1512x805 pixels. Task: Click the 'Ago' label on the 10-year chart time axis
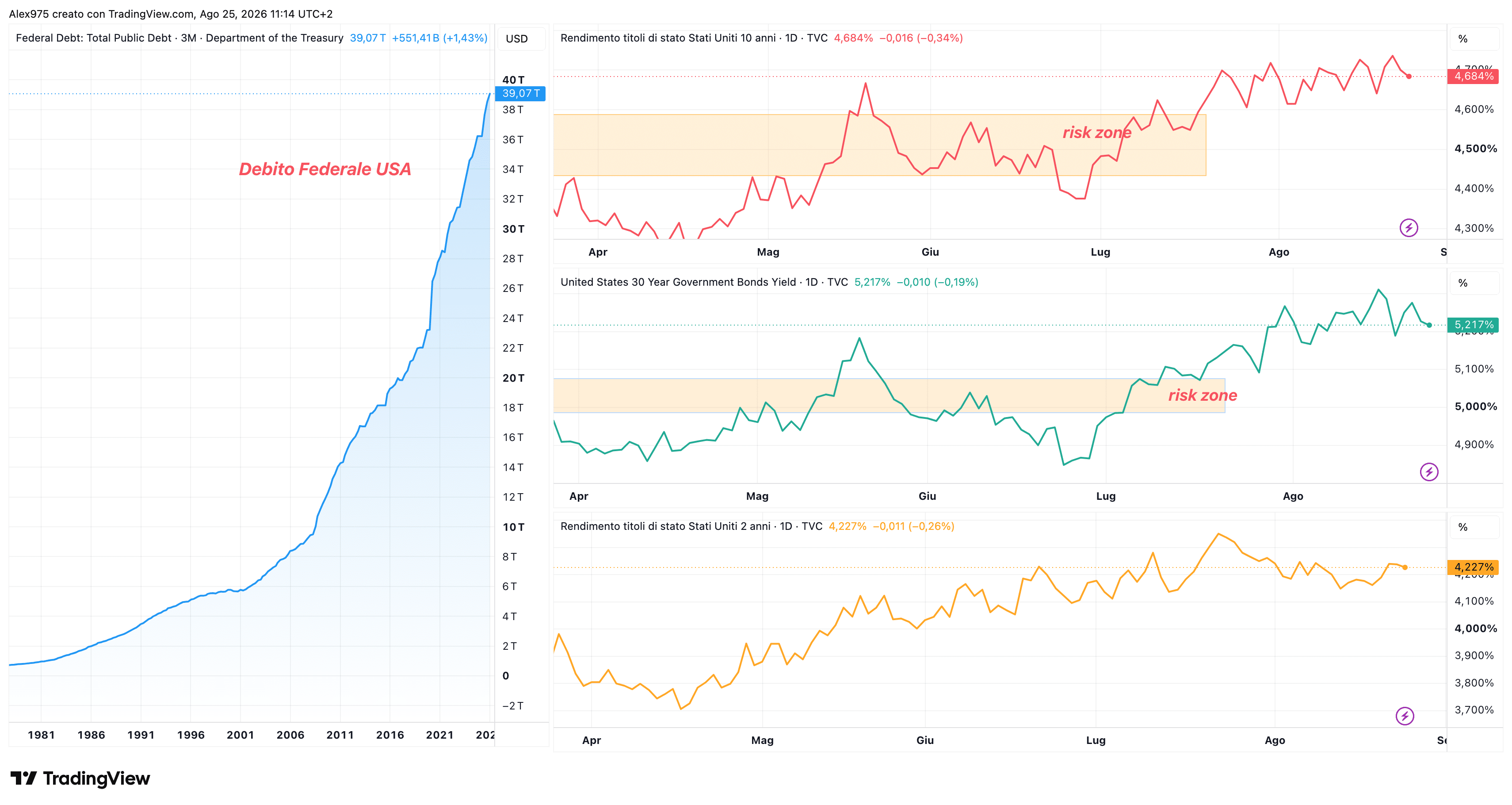(x=1279, y=252)
